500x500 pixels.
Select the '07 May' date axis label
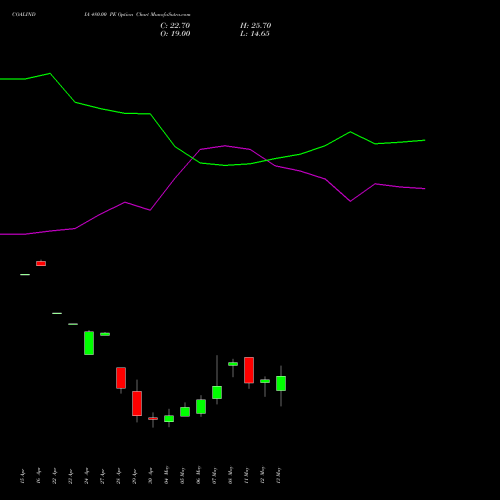(x=214, y=475)
